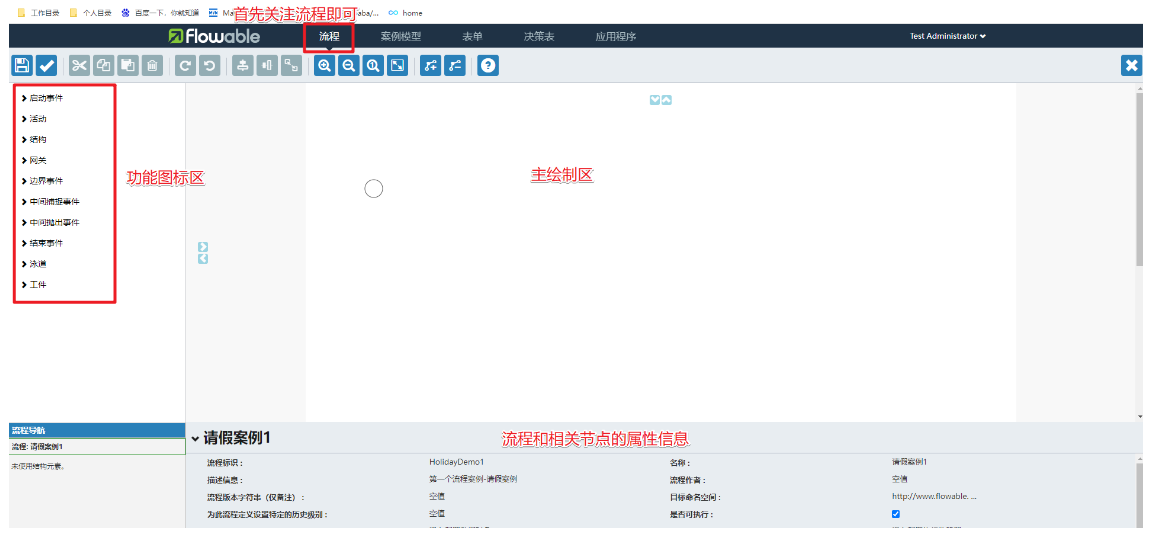The image size is (1151, 538).
Task: Select 流程: 请假案例1 in process navigator
Action: click(97, 446)
